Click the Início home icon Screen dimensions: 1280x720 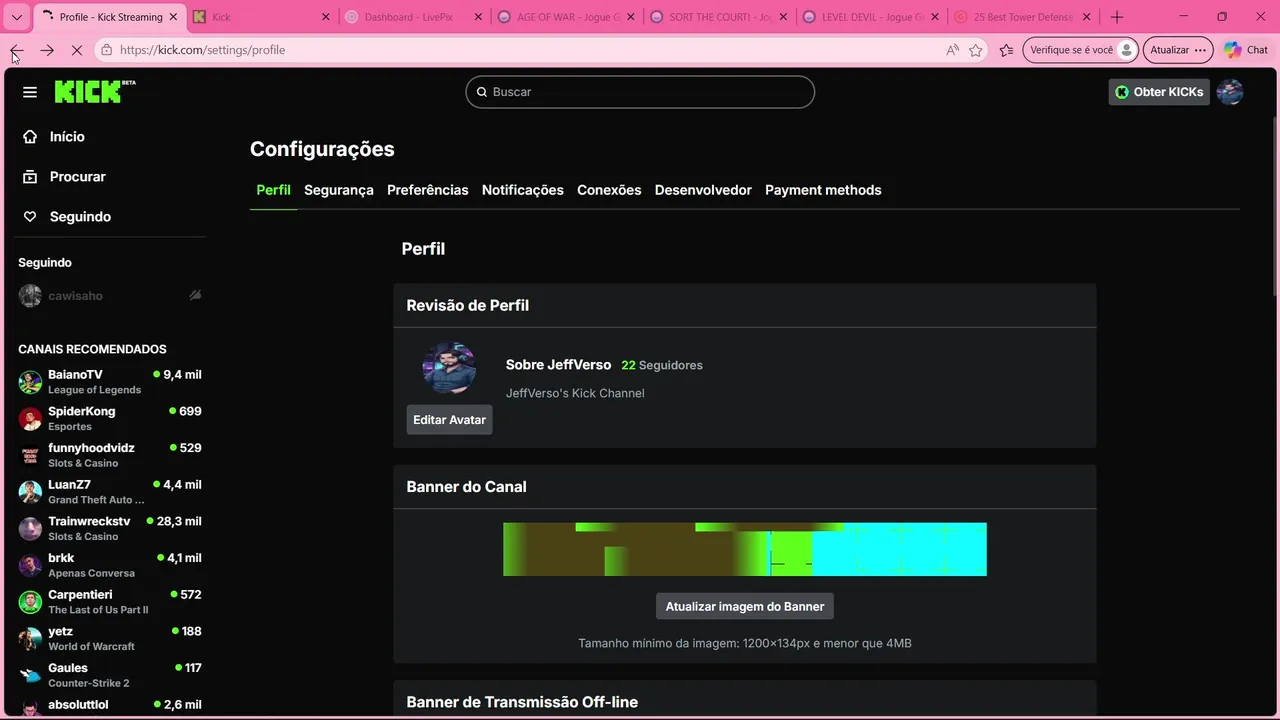[30, 137]
